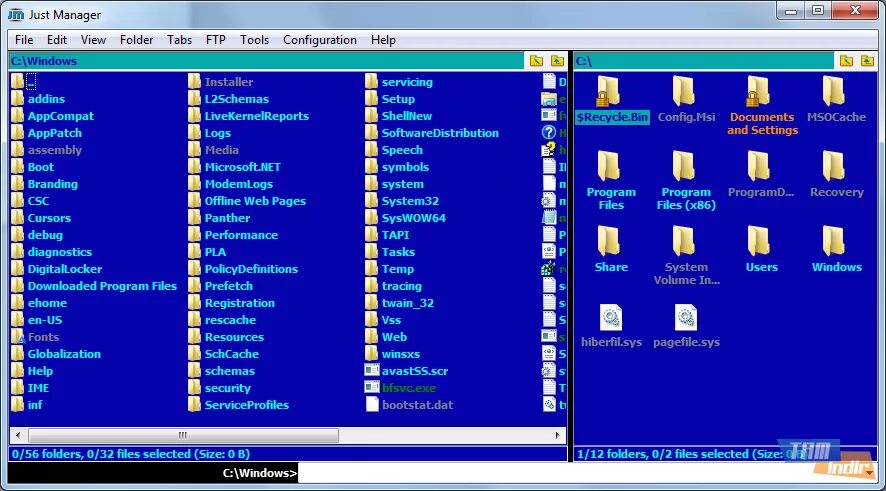Go to root folder in C:\Windows panel
The height and width of the screenshot is (491, 886).
[x=536, y=60]
